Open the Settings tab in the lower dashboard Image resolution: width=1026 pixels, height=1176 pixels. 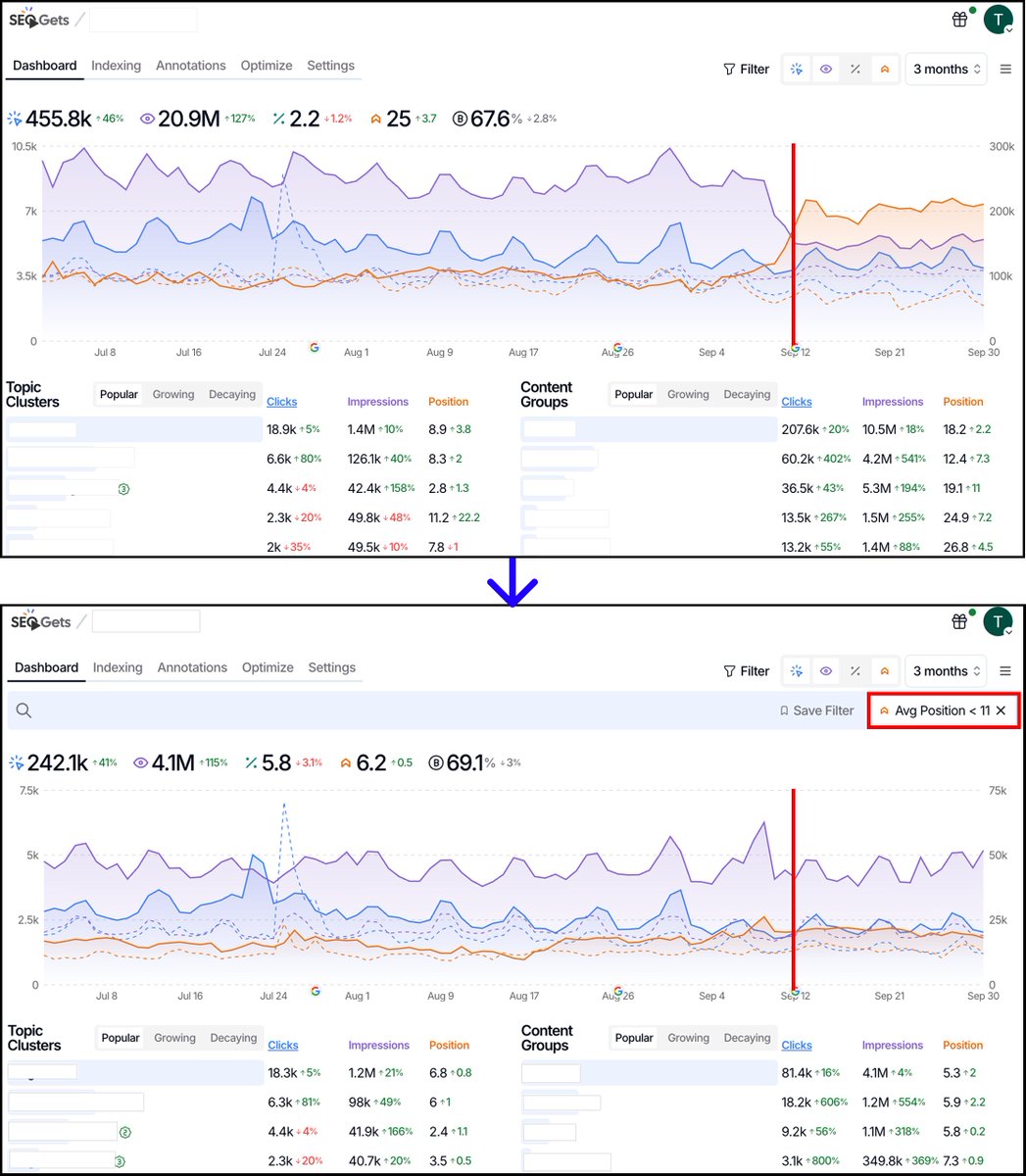point(332,667)
